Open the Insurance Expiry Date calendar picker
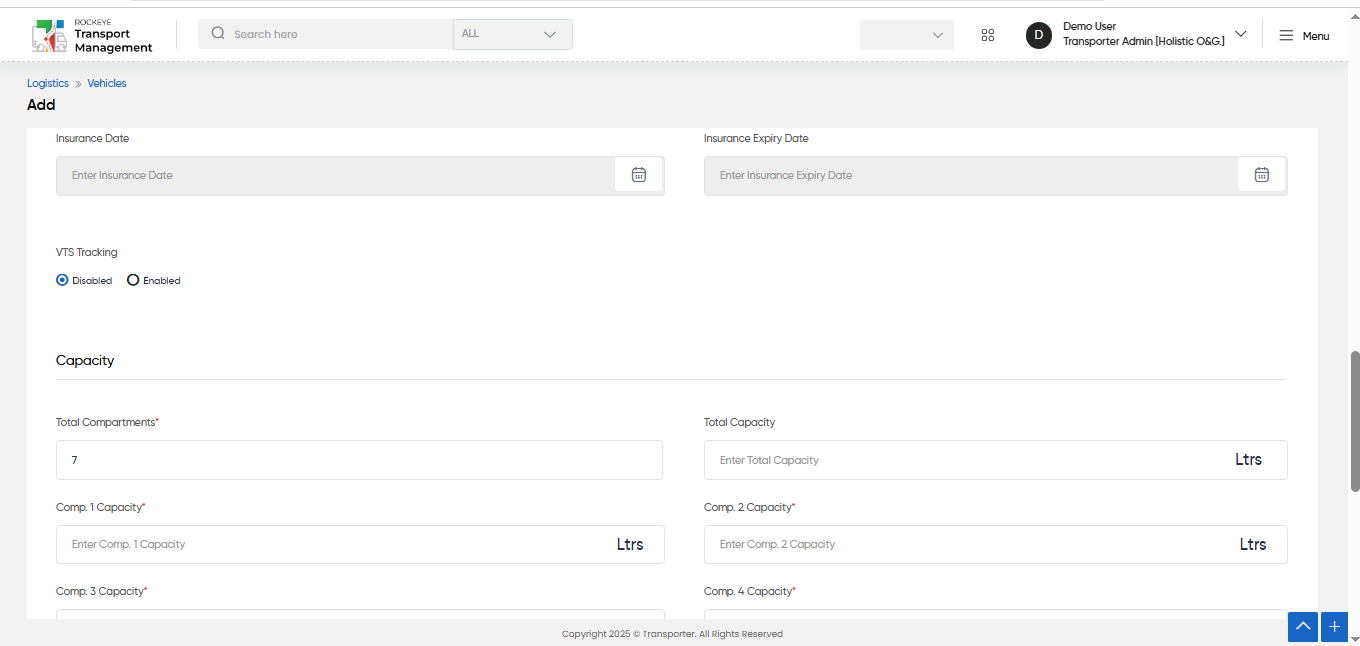This screenshot has width=1360, height=646. coord(1262,175)
